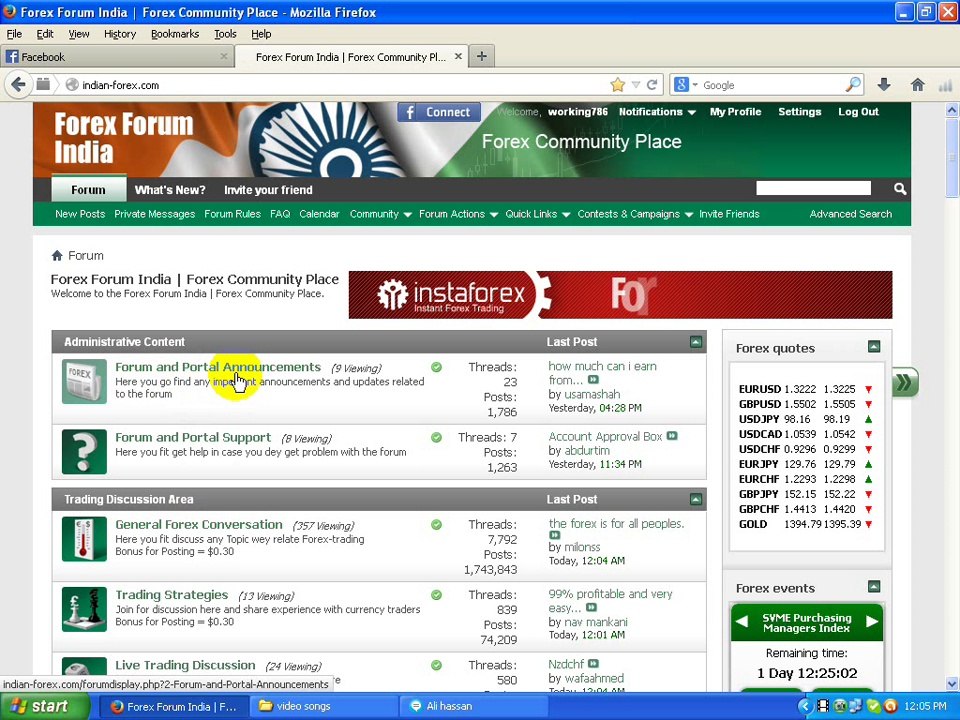
Task: Collapse the Administrative Content section
Action: pos(696,342)
